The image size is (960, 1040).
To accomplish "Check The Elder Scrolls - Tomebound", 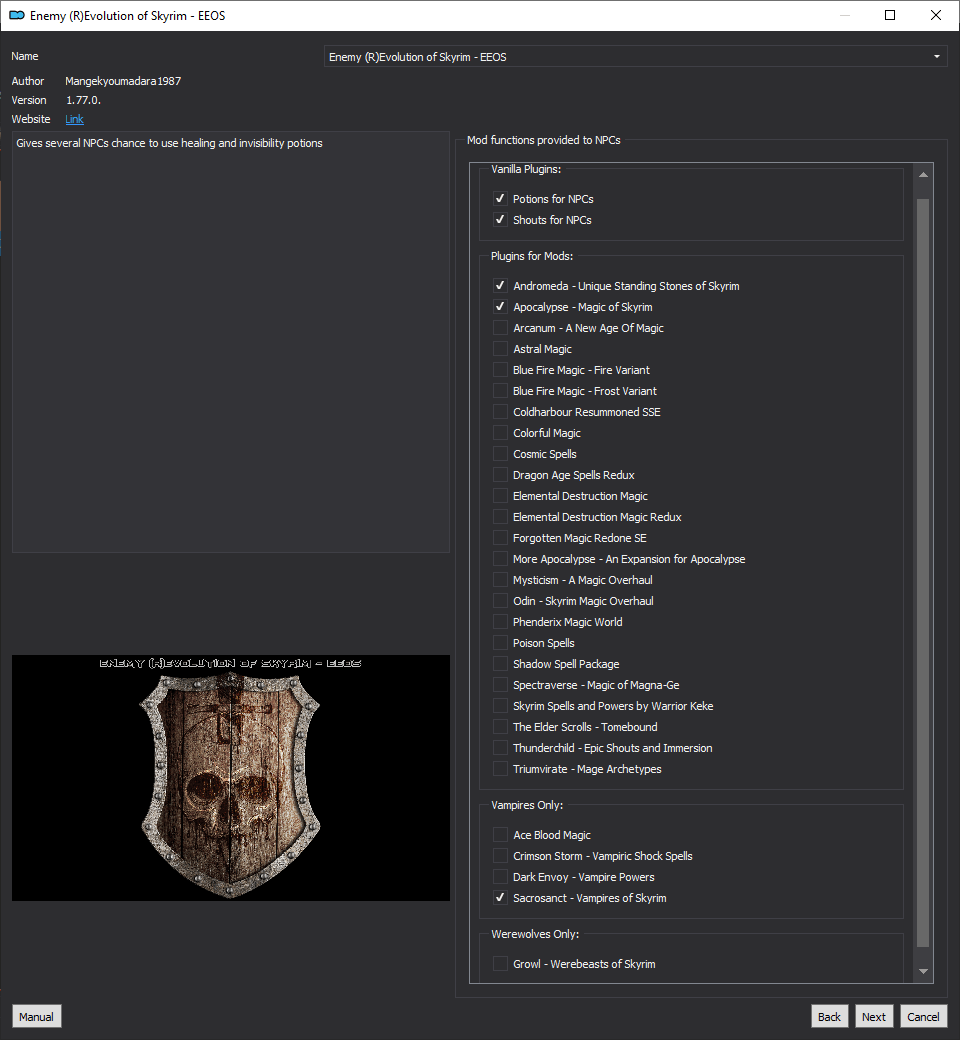I will tap(500, 727).
